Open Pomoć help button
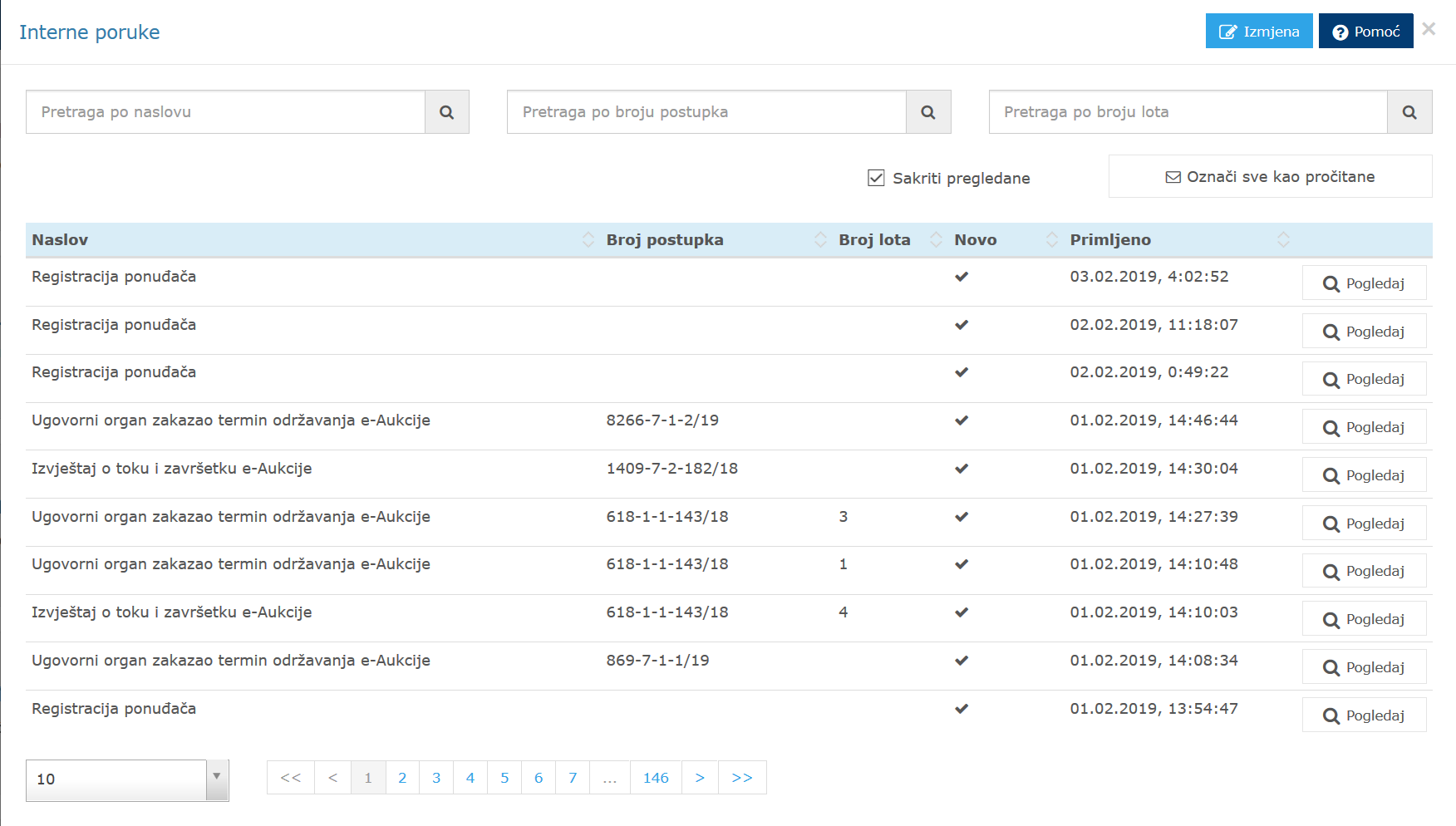The image size is (1456, 826). [x=1365, y=32]
